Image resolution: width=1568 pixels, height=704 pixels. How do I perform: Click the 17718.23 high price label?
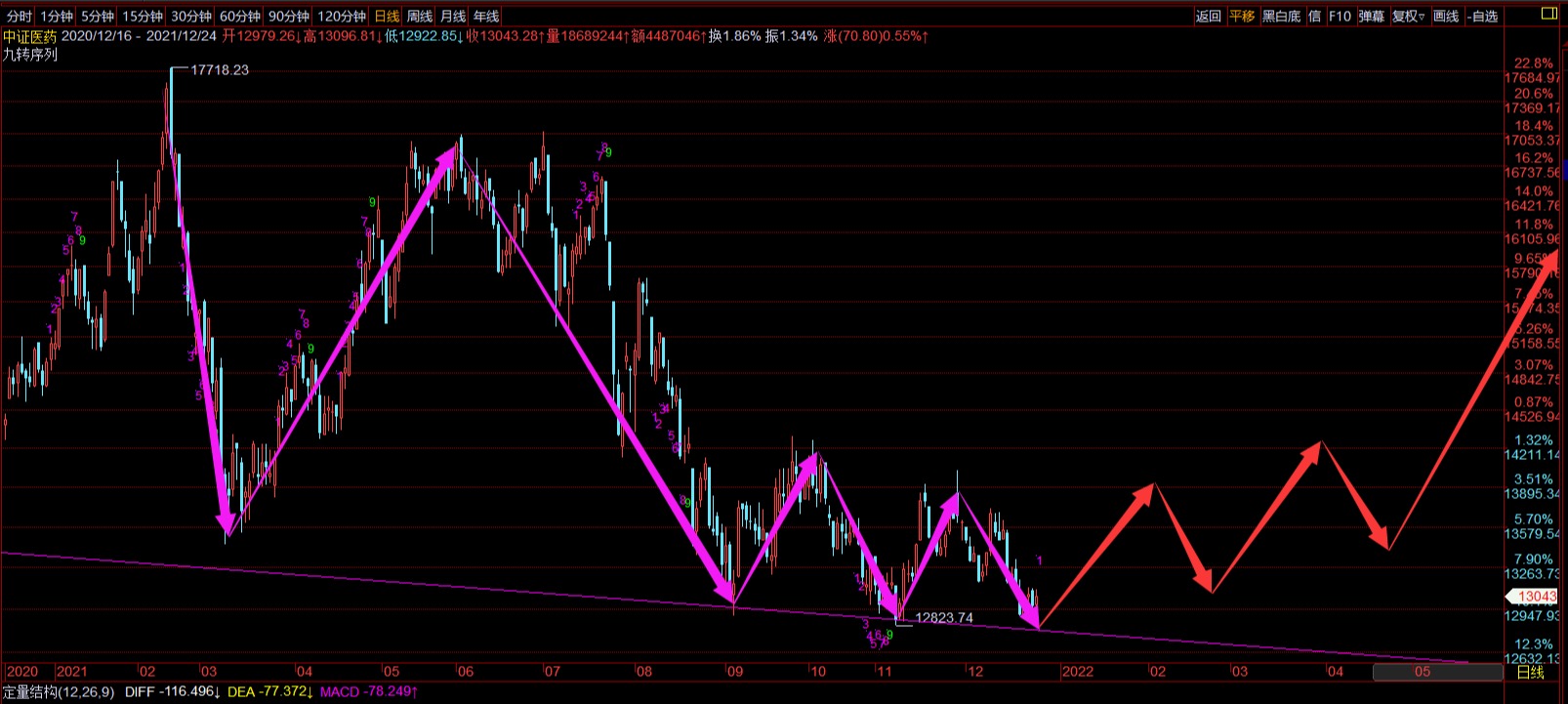coord(220,70)
